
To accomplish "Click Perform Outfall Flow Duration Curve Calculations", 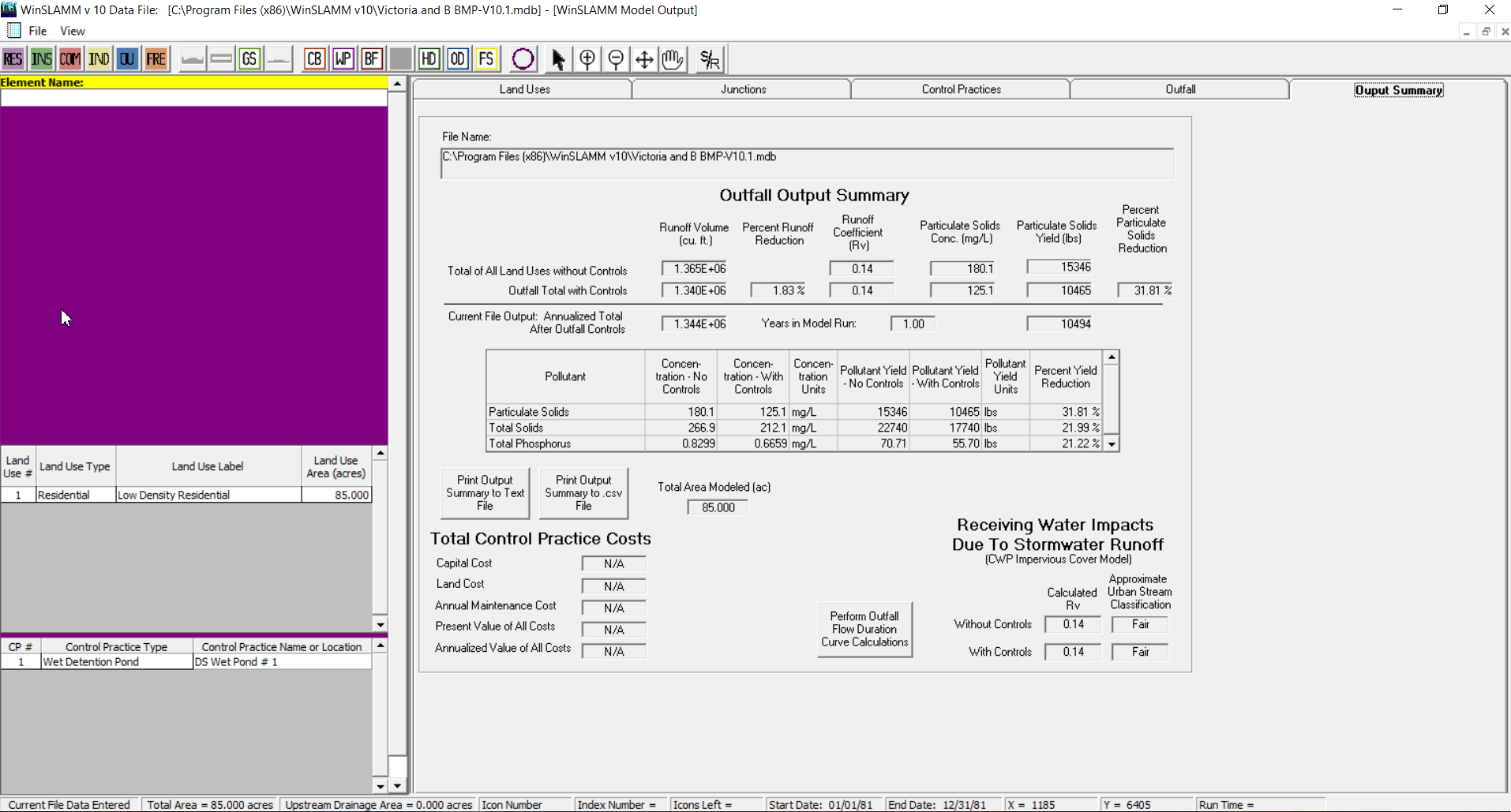I will click(x=864, y=629).
